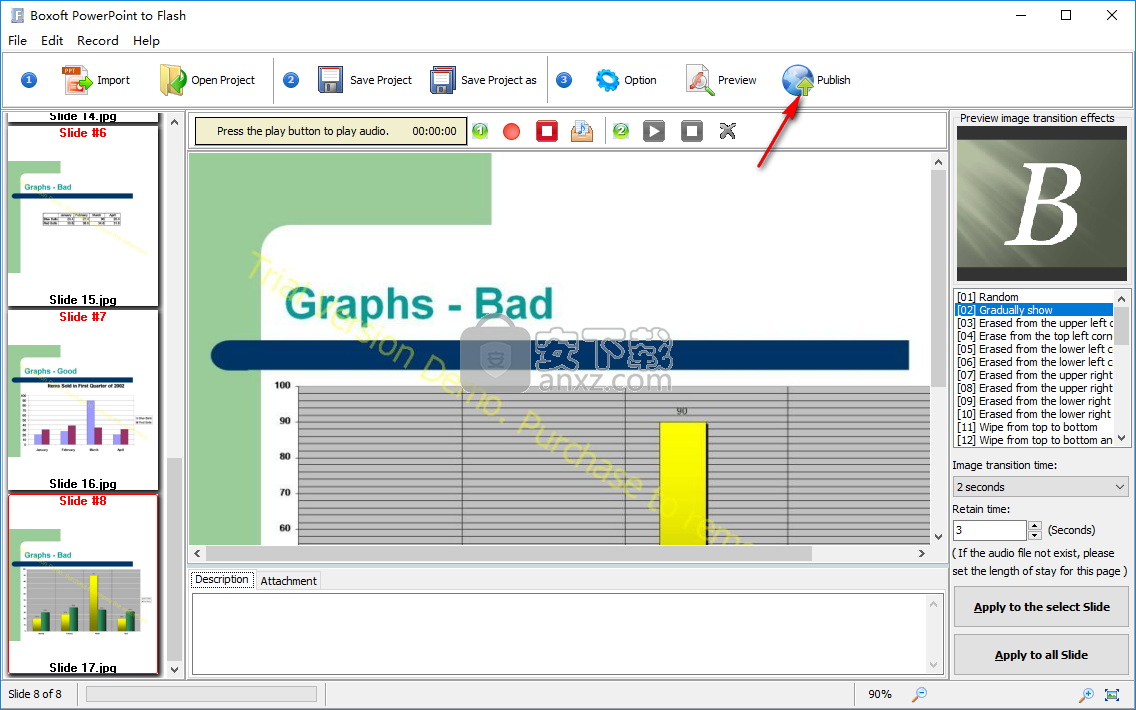Open the Edit menu

pyautogui.click(x=52, y=41)
